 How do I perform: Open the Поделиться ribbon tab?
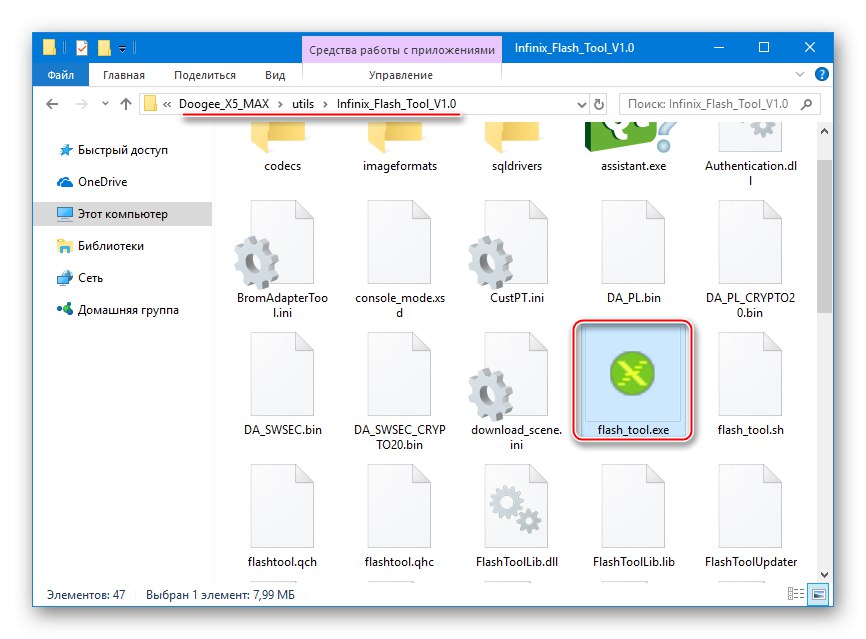[x=205, y=75]
